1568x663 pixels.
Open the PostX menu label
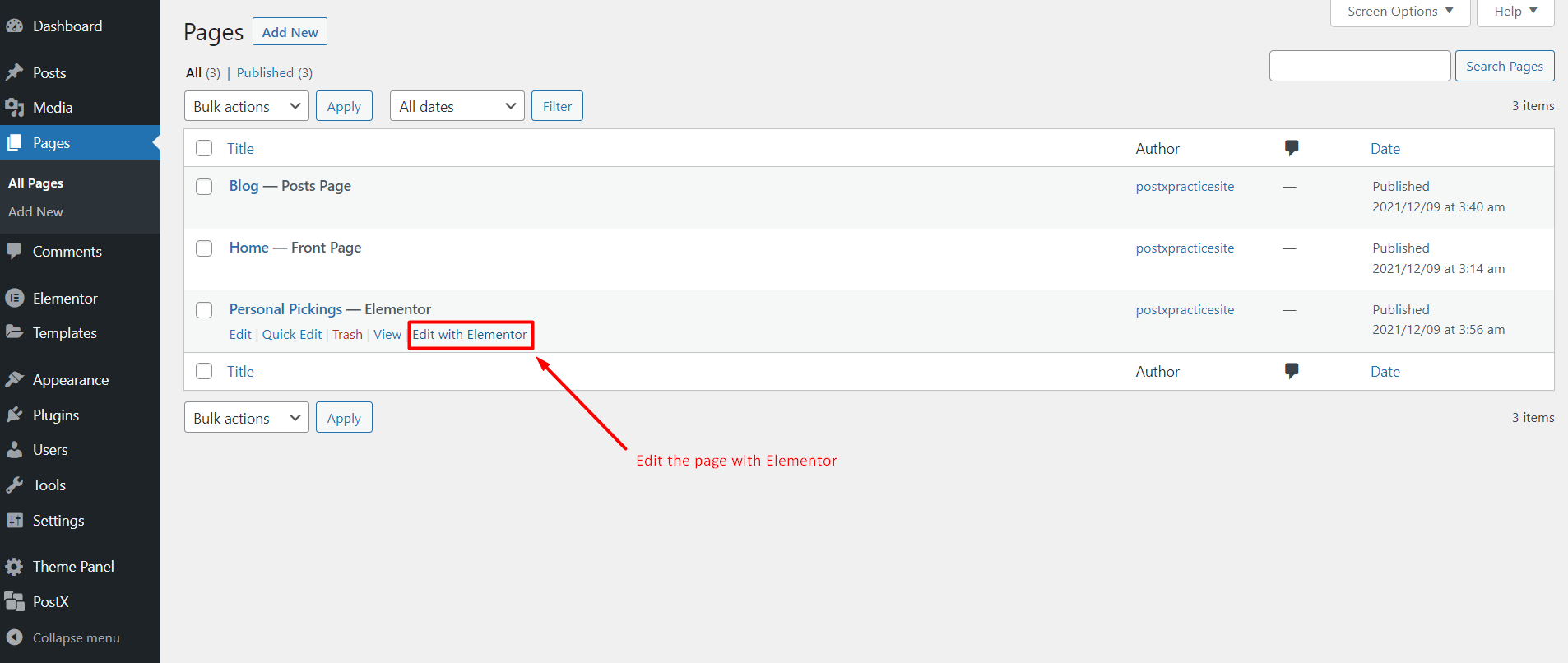click(50, 602)
